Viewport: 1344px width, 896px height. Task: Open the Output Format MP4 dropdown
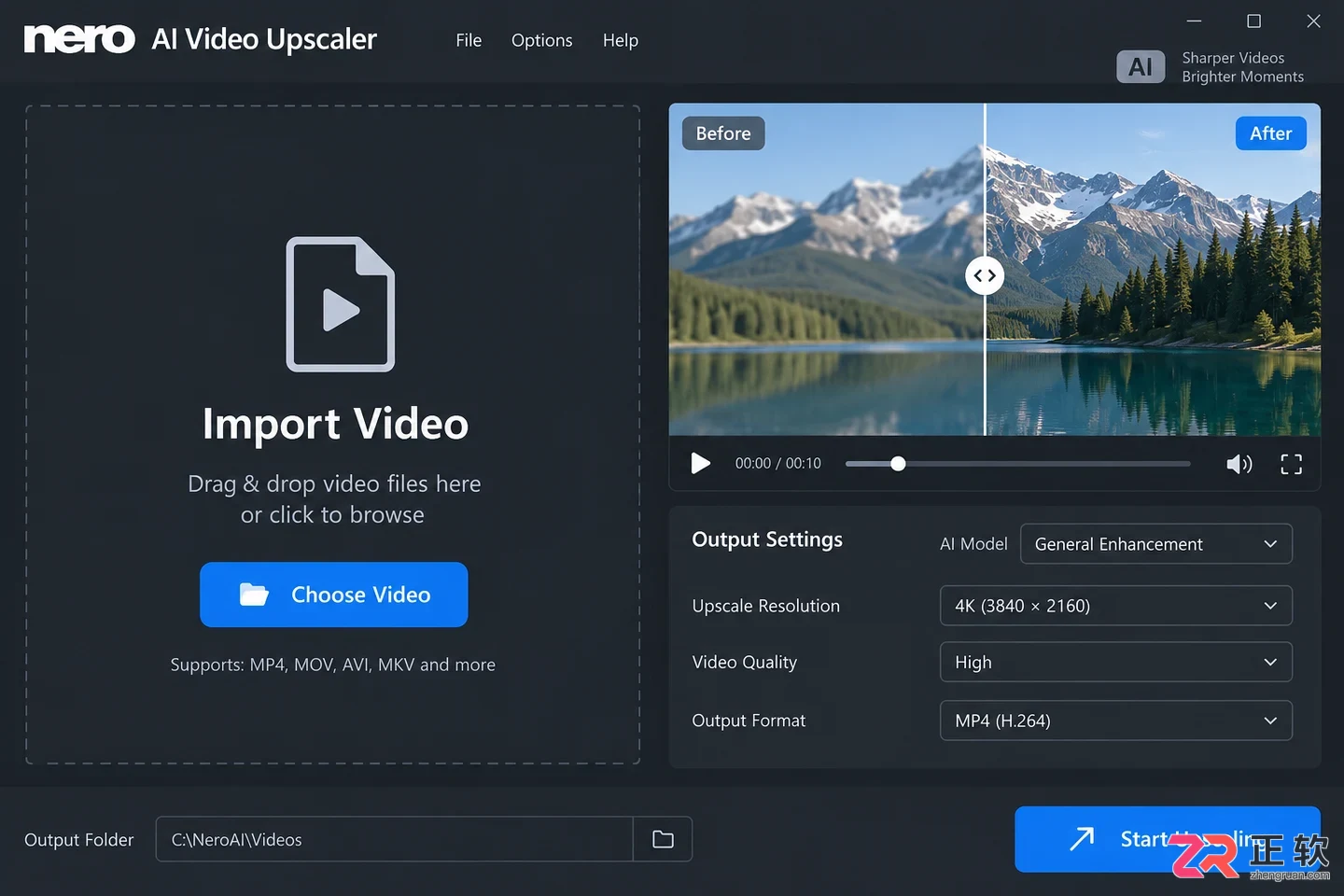[x=1116, y=721]
